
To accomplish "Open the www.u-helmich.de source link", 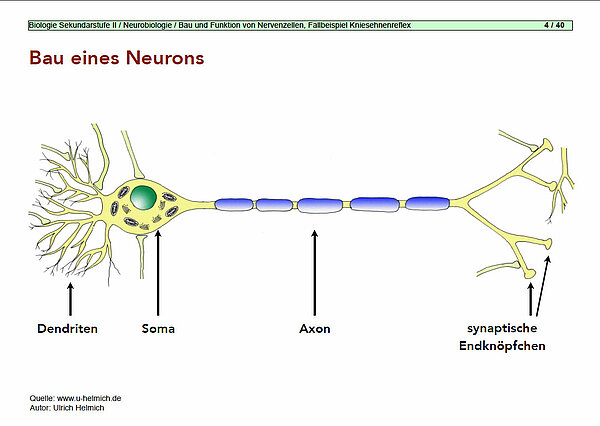I will [x=88, y=397].
